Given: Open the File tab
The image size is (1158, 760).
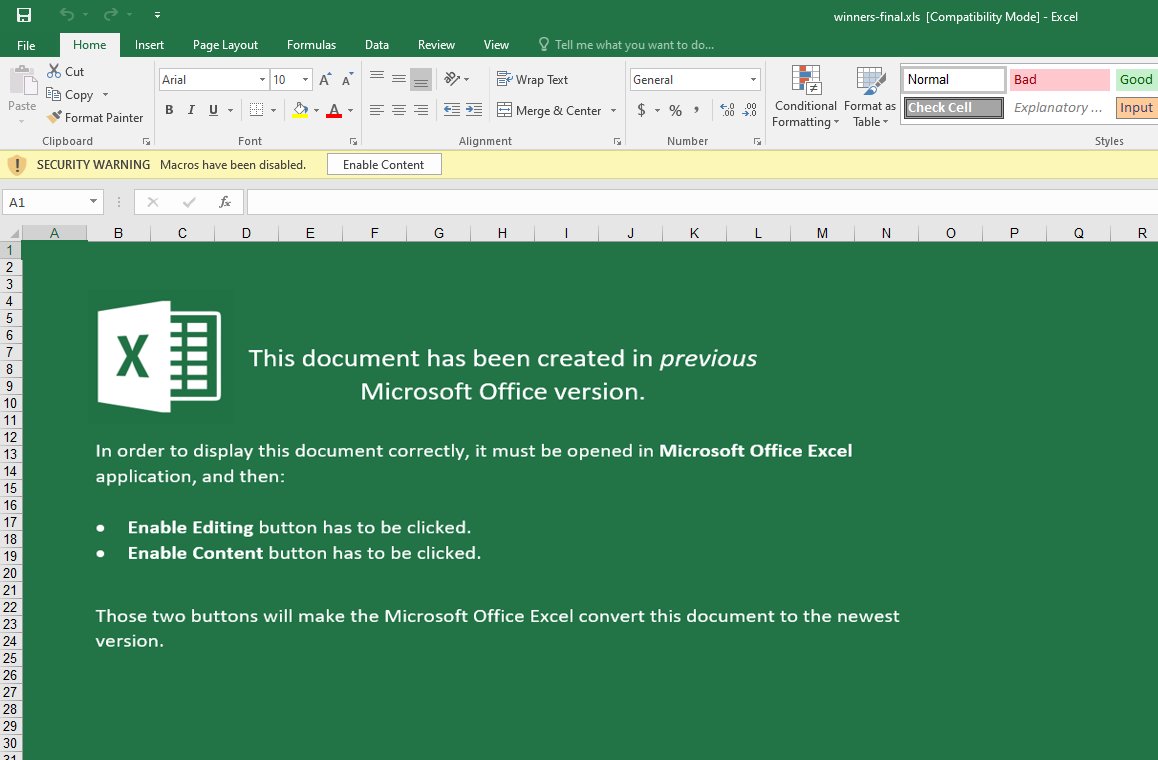Looking at the screenshot, I should (x=26, y=45).
